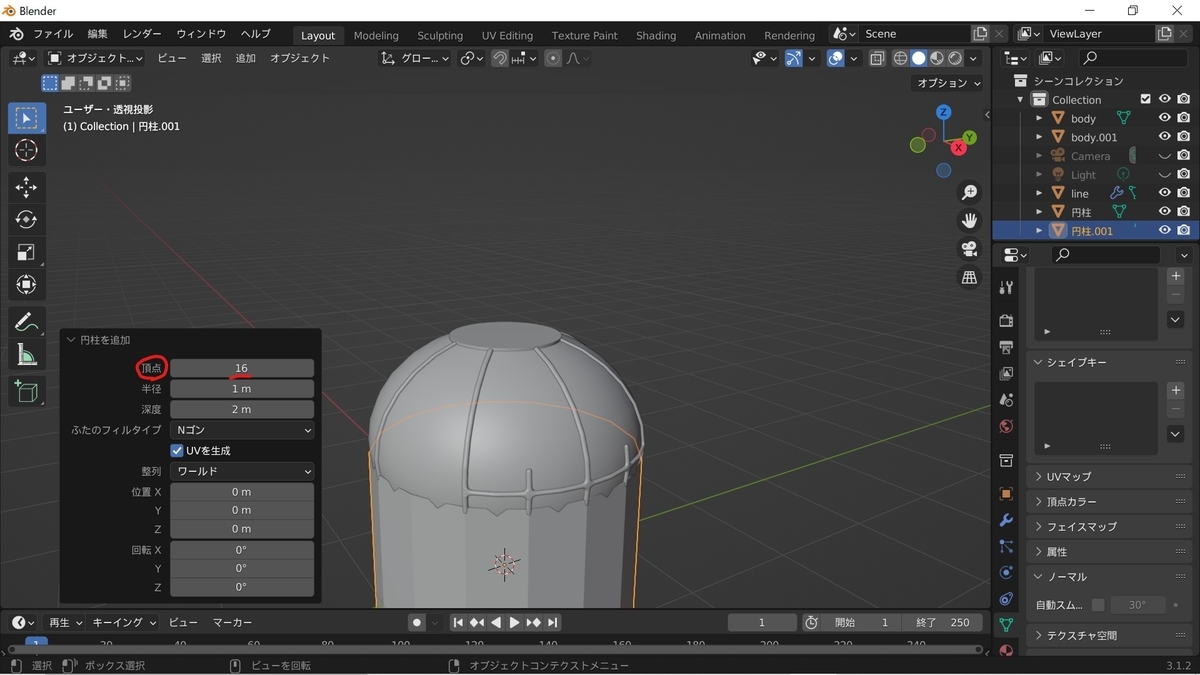Click the 頂点 value field showing 16
Image resolution: width=1200 pixels, height=675 pixels.
click(x=242, y=368)
